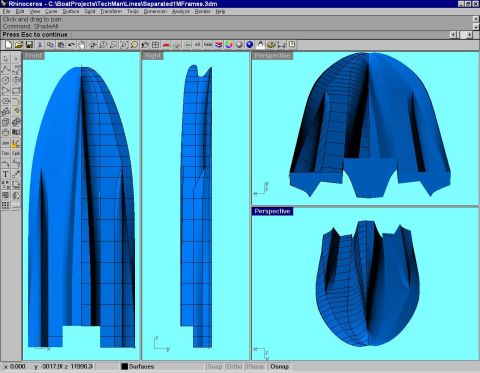Open the Curve menu

(51, 12)
